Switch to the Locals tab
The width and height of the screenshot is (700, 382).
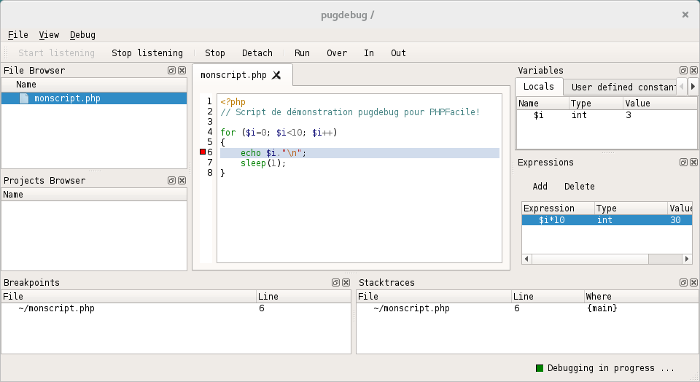tap(538, 87)
